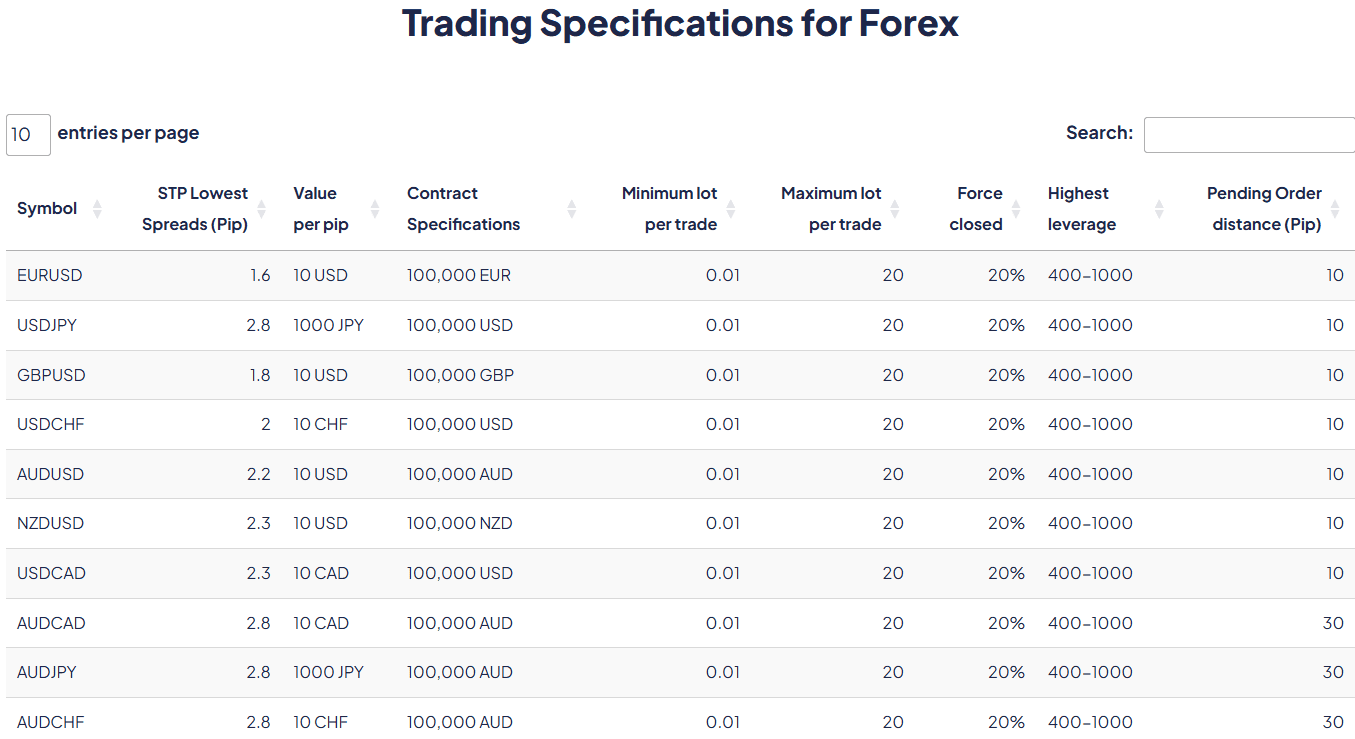Click the Highest leverage sort icon
The height and width of the screenshot is (739, 1355).
point(1160,208)
